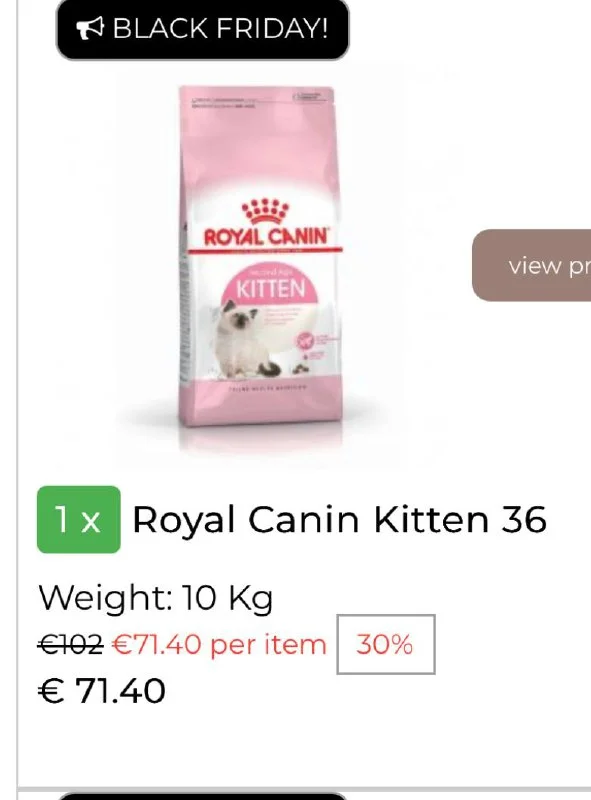Select the 30% discount badge

pyautogui.click(x=386, y=644)
